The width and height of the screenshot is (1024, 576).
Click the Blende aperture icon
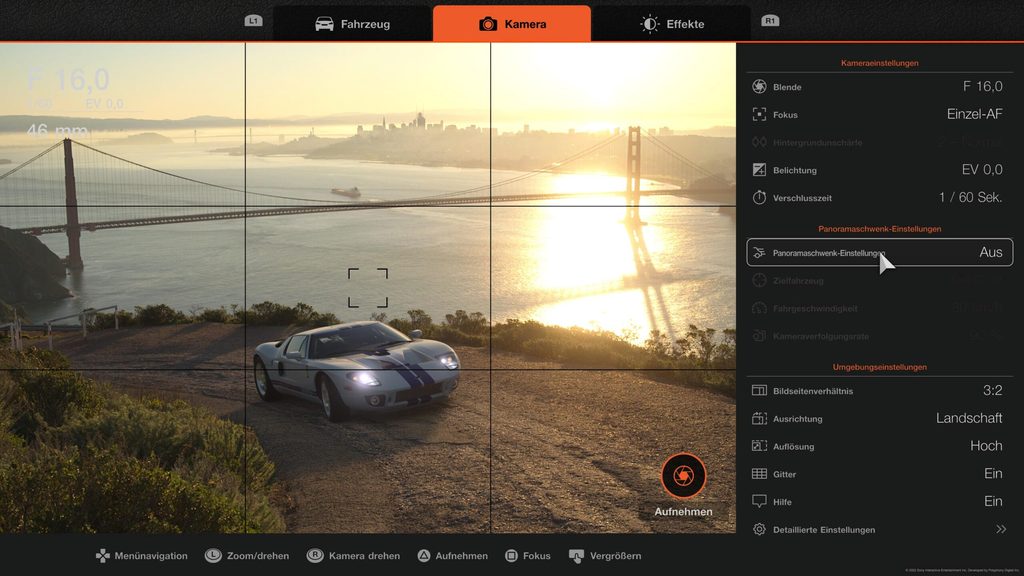tap(759, 87)
